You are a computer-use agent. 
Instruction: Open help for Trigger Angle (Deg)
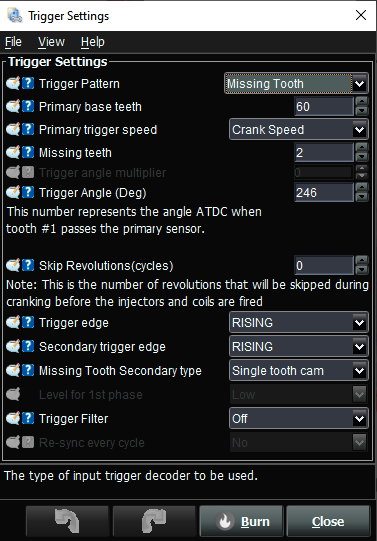tap(28, 192)
